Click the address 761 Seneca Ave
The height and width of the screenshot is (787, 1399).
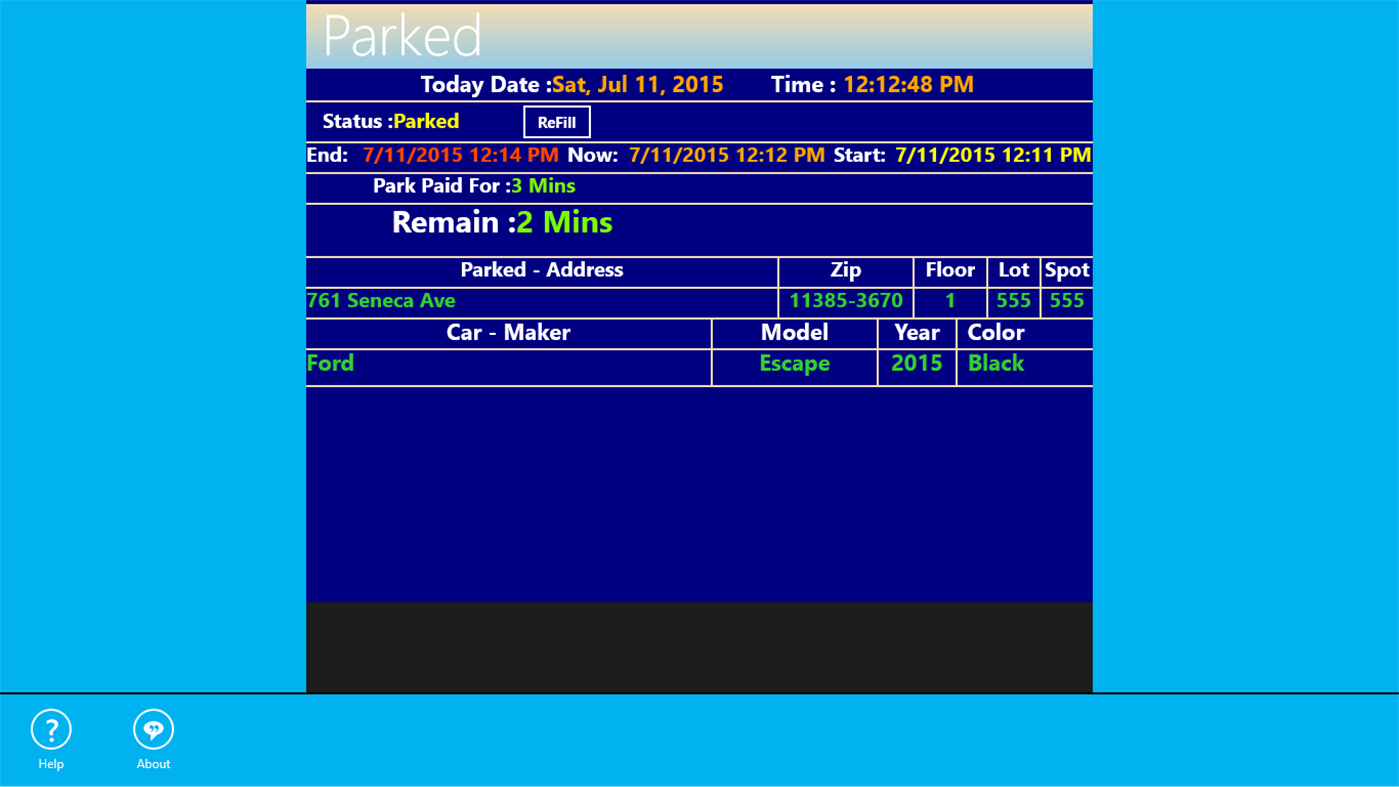(380, 300)
